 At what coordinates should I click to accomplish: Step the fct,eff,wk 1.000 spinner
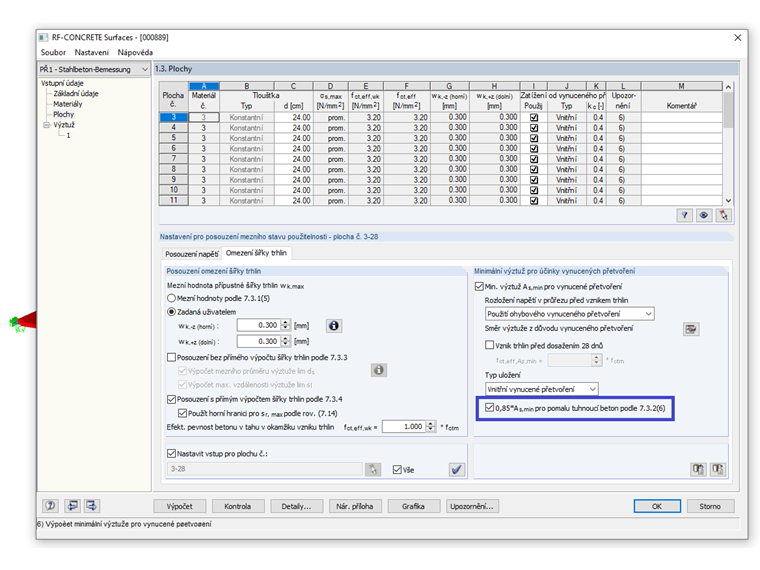[x=430, y=427]
